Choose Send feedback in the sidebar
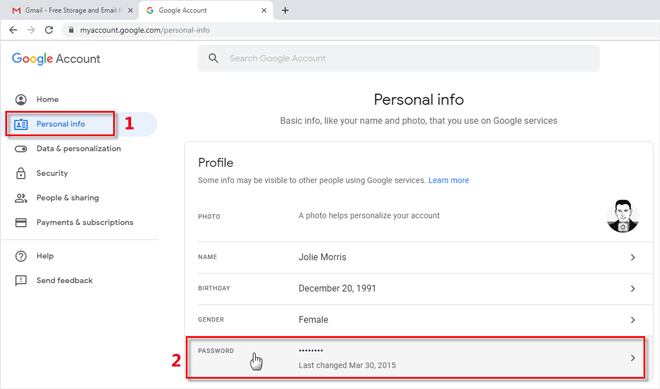This screenshot has height=389, width=660. coord(64,280)
